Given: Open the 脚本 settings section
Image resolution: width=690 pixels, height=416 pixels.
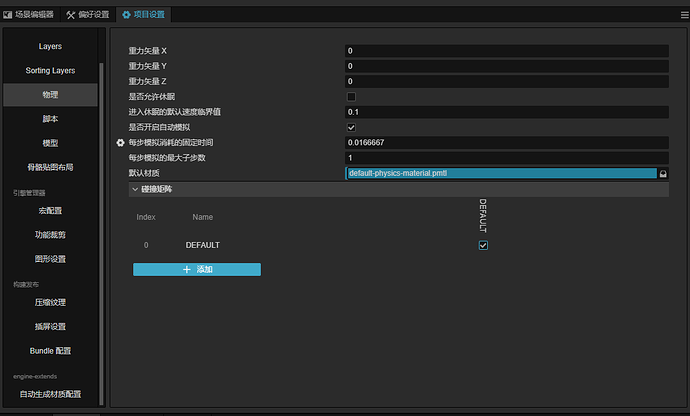Looking at the screenshot, I should [x=50, y=119].
